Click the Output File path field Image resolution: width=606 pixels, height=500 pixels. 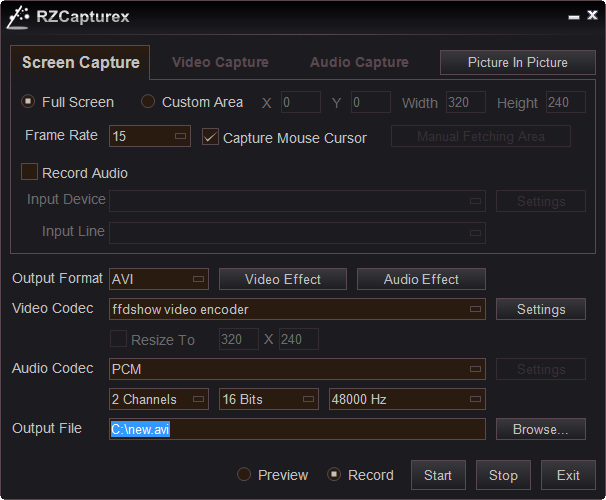click(x=297, y=429)
